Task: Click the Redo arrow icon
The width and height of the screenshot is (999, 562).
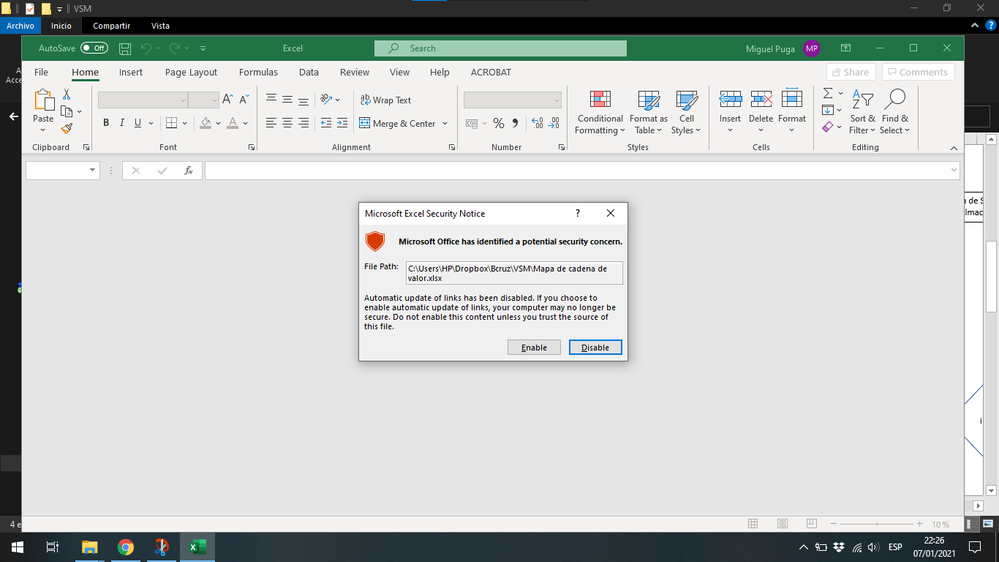Action: (174, 48)
